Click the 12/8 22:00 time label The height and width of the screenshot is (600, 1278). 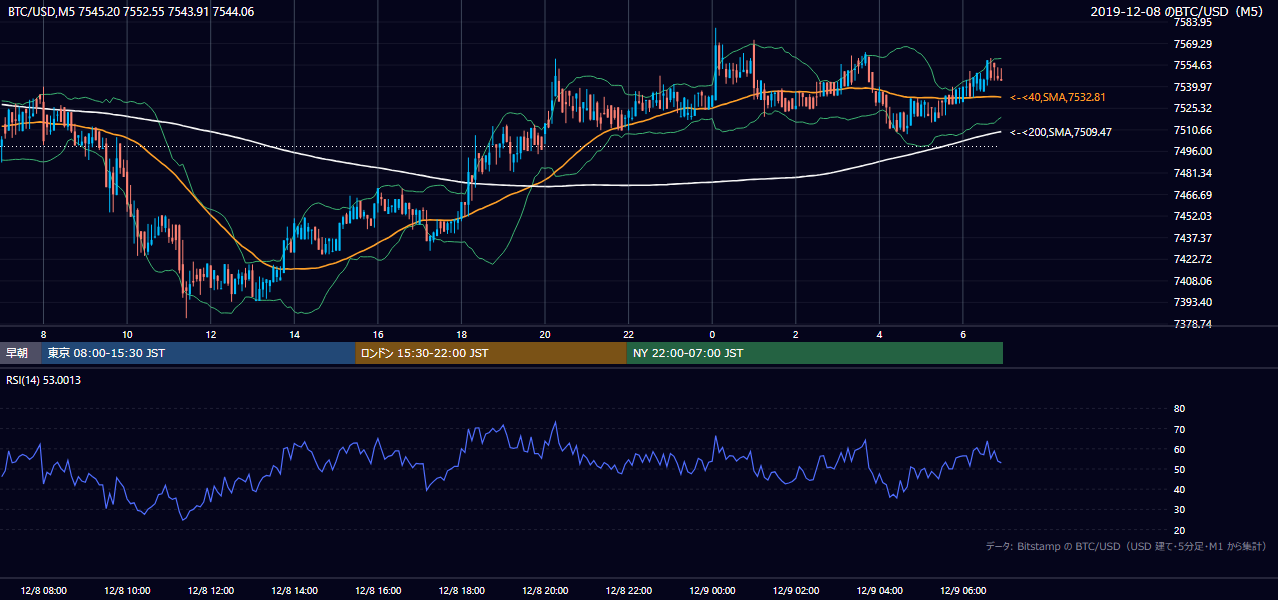tap(628, 590)
